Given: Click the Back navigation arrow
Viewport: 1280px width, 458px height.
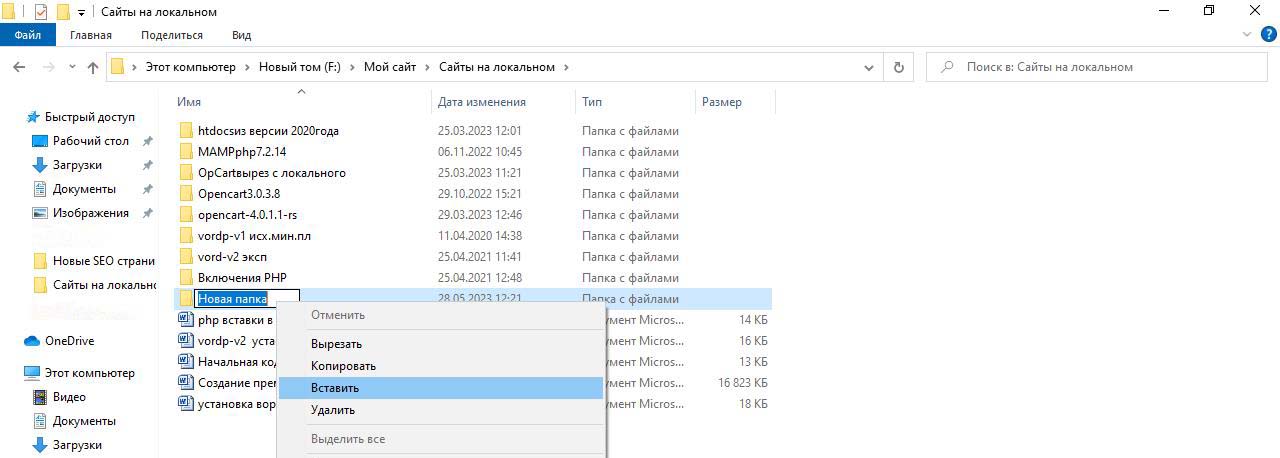Looking at the screenshot, I should point(19,67).
